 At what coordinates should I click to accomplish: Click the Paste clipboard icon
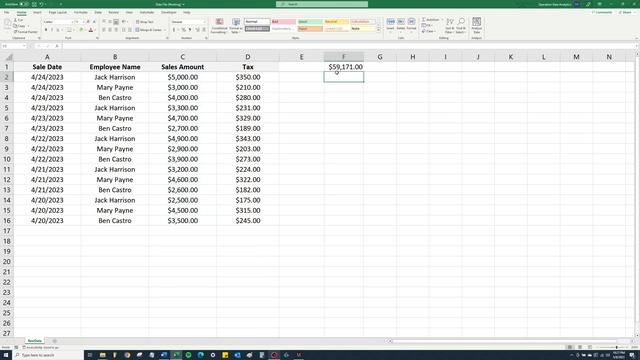7,24
